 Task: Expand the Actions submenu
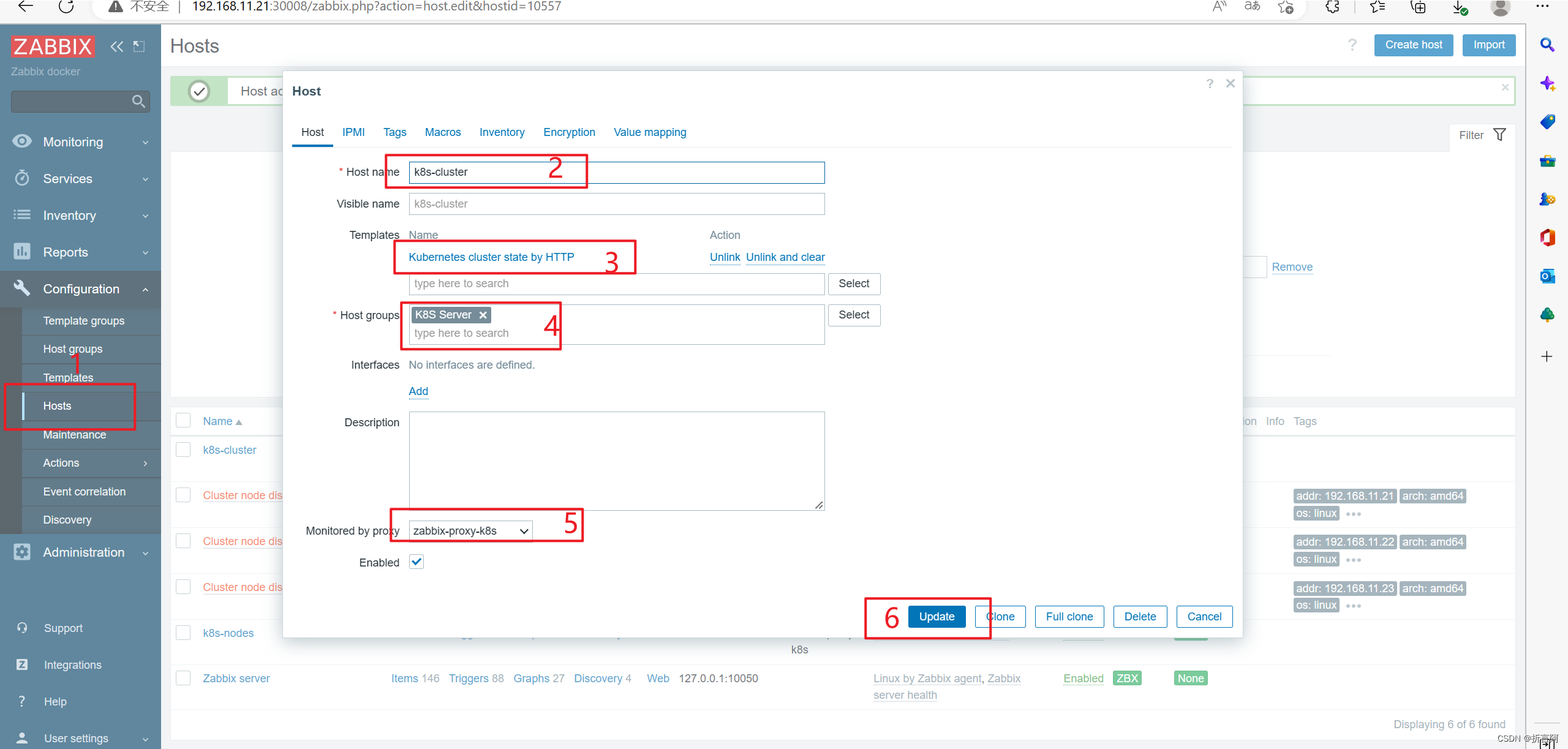(x=145, y=464)
